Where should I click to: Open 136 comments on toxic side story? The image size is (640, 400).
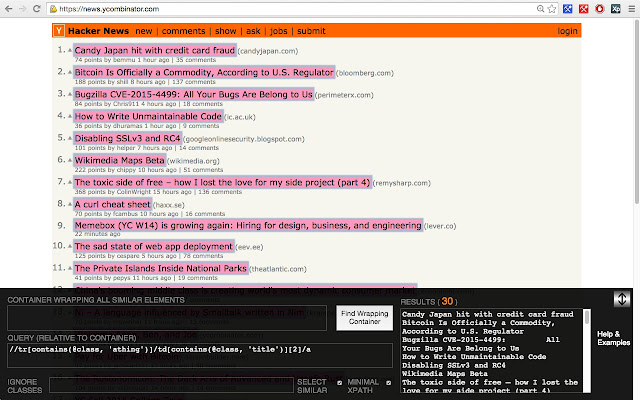point(220,192)
